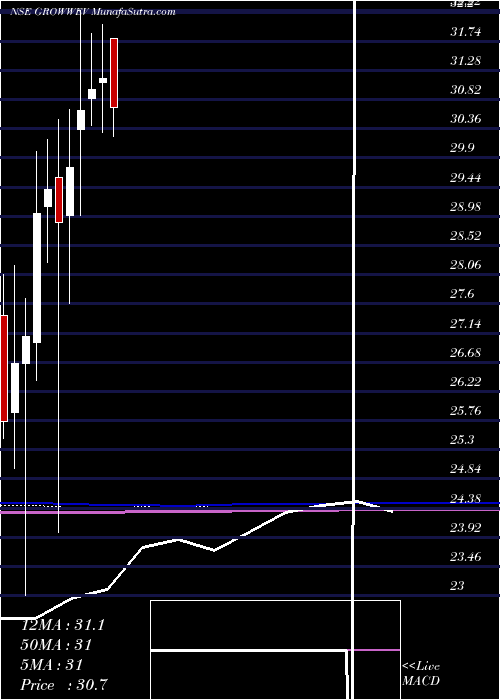Click the 23.46 price axis label
Screen dimensions: 500x700
pos(466,557)
